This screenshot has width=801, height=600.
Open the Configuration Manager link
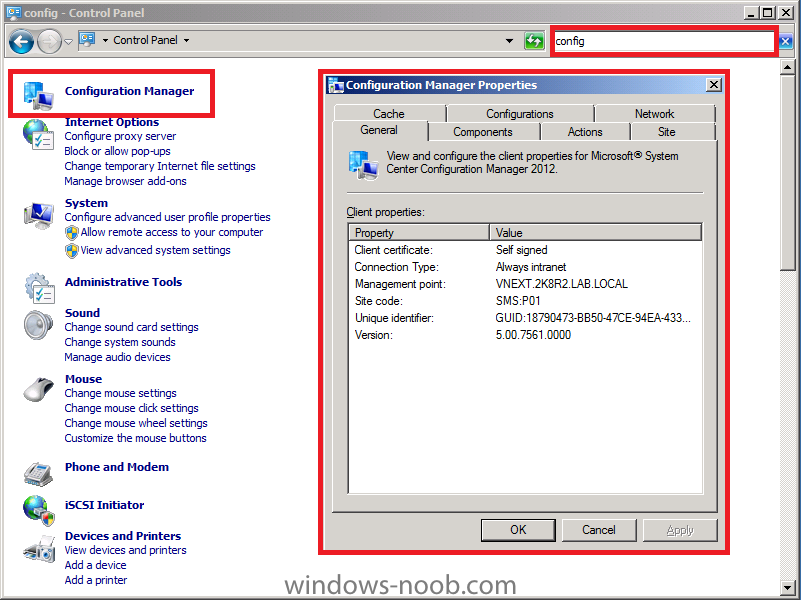point(129,91)
